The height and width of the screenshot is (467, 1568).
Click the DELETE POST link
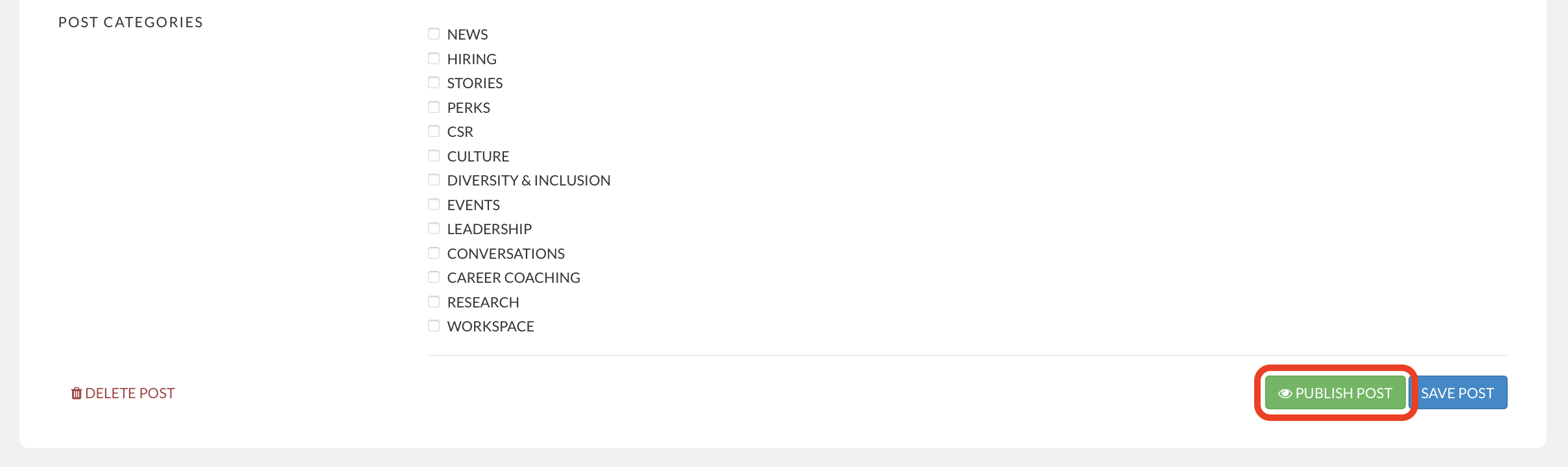pos(123,392)
